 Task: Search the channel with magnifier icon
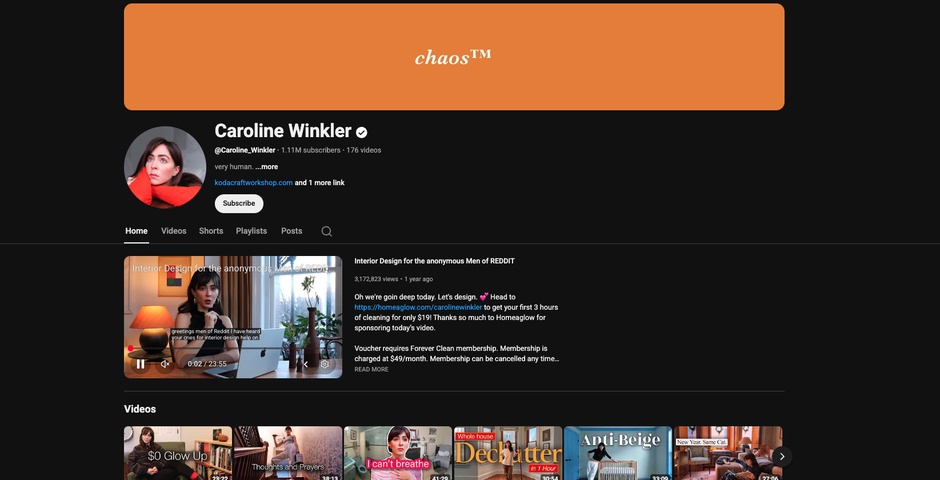point(327,231)
